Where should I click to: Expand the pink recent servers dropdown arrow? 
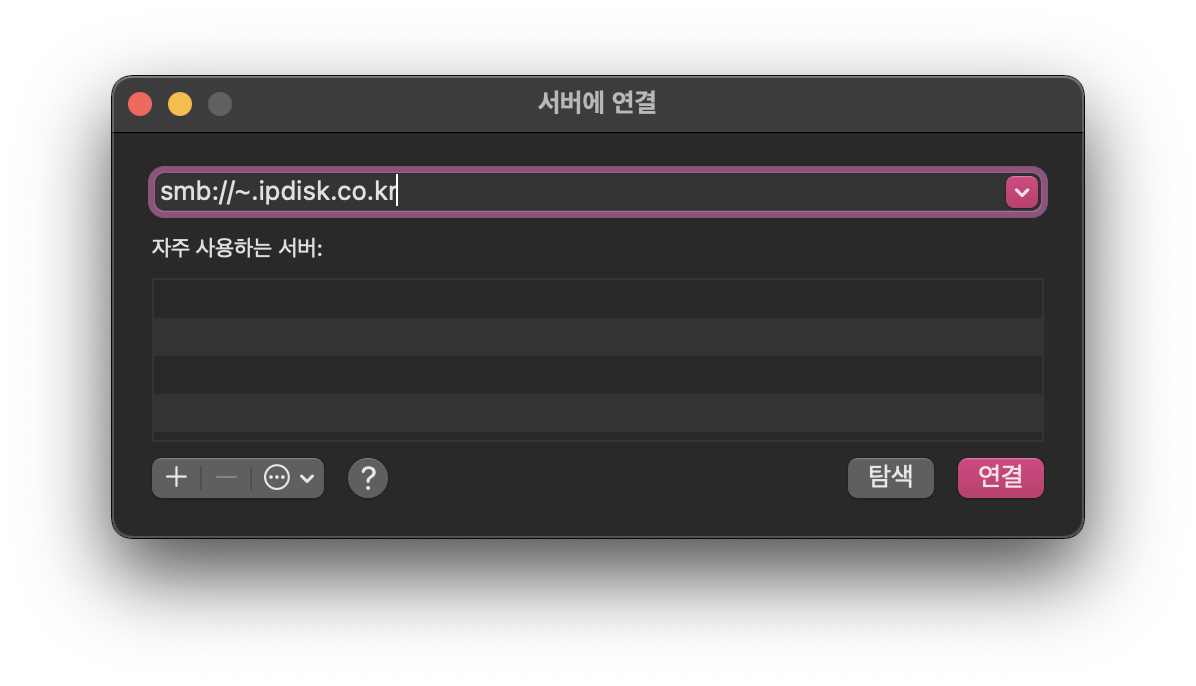click(1021, 192)
